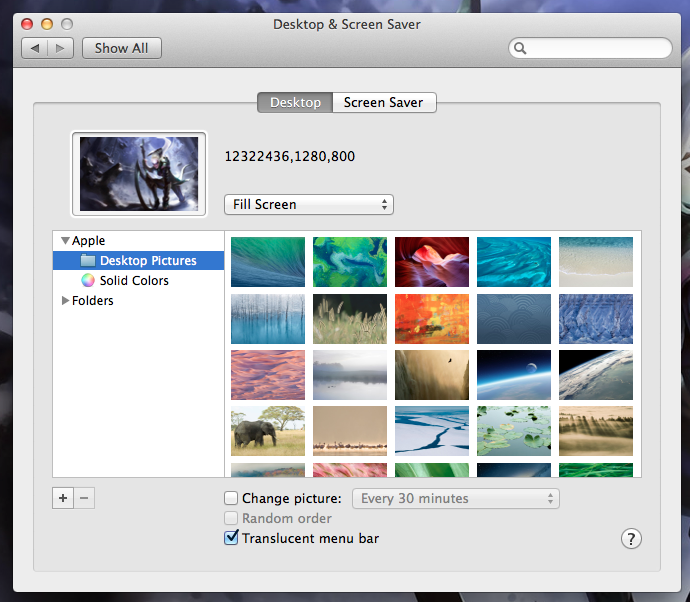Choose the cracked ice river wallpaper
Viewport: 690px width, 602px height.
point(432,431)
